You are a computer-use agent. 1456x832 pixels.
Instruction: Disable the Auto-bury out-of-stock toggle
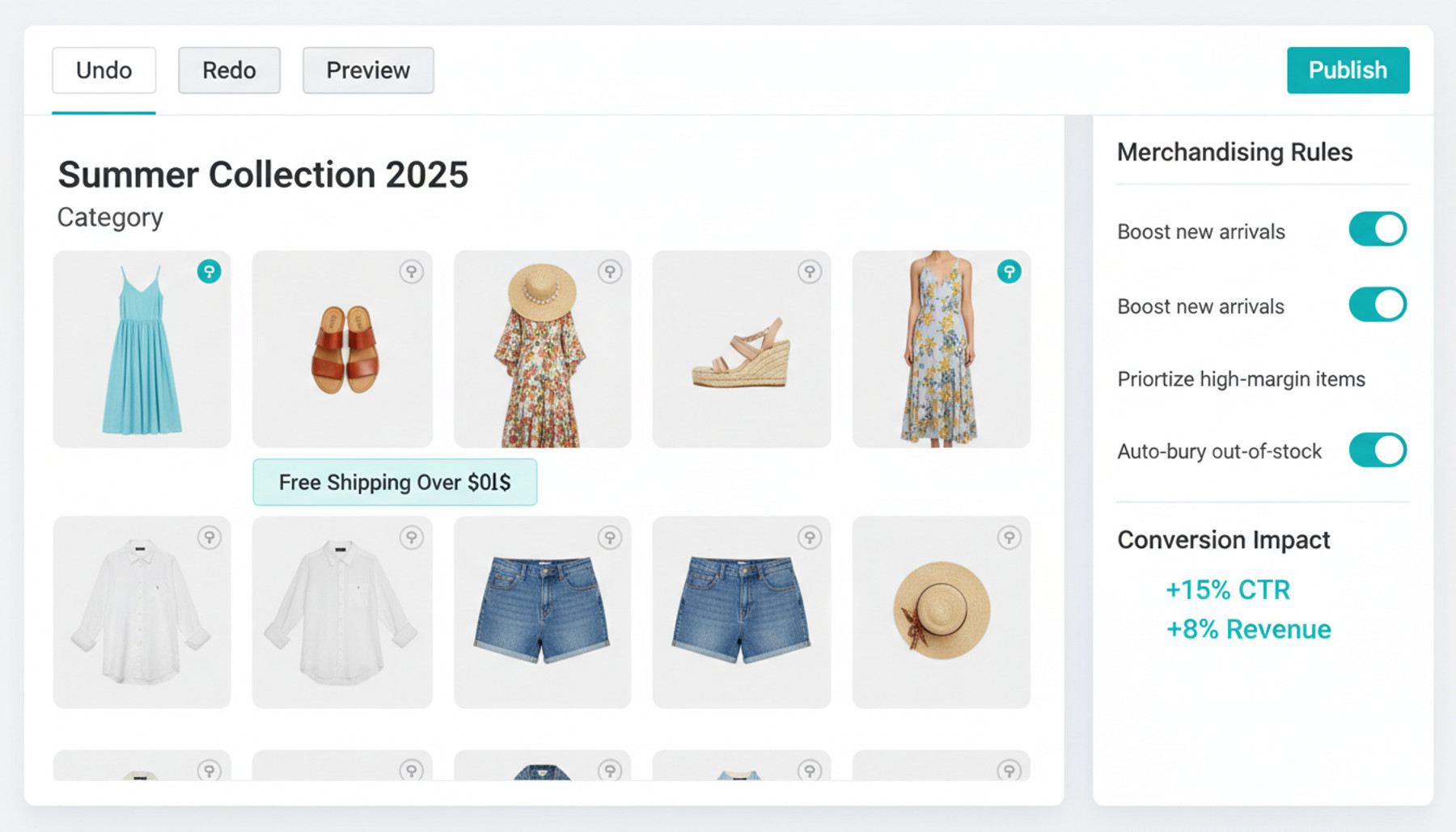tap(1378, 450)
